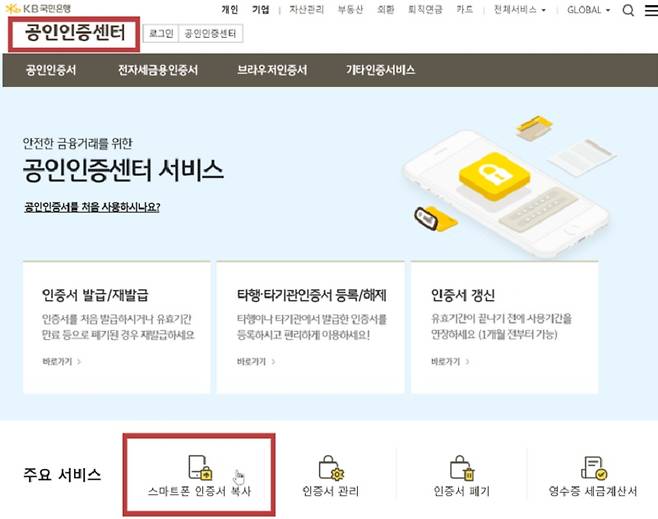Open 공인인증서 navigation tab
Screen dimensions: 658x519
point(51,70)
